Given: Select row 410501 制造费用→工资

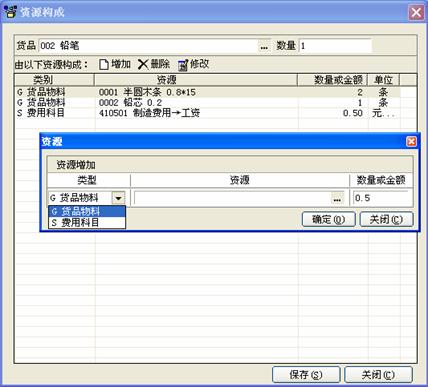Looking at the screenshot, I should [x=208, y=113].
